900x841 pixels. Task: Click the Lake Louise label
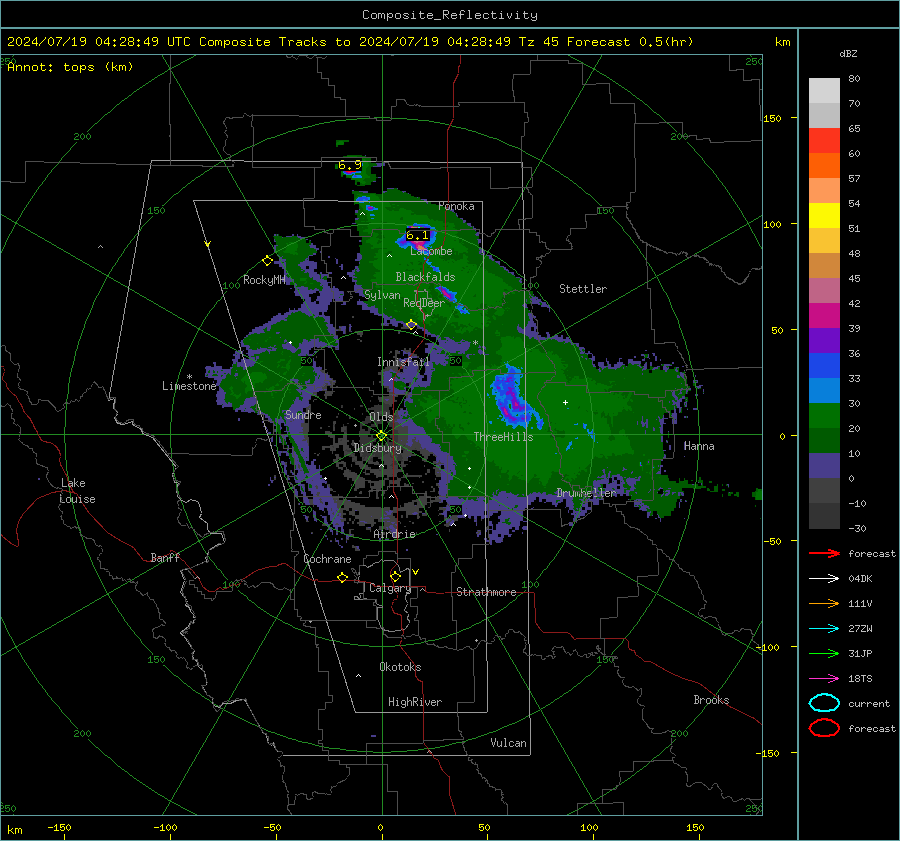pos(77,491)
